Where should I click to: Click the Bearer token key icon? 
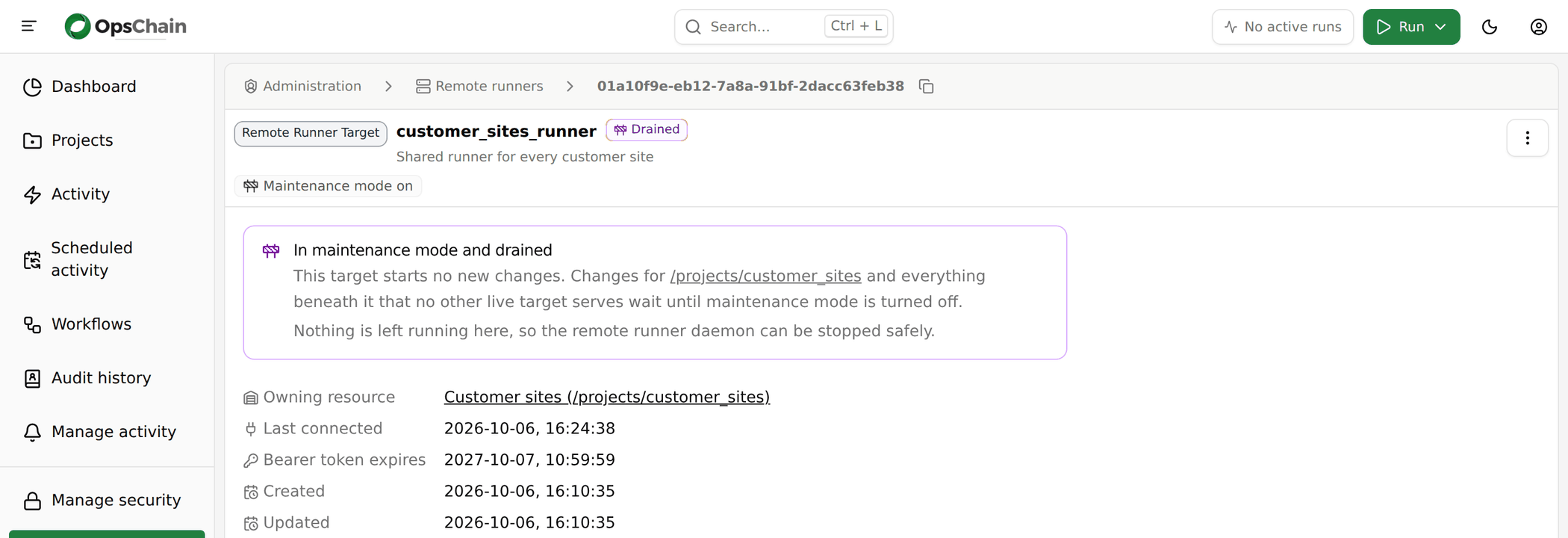(x=251, y=461)
